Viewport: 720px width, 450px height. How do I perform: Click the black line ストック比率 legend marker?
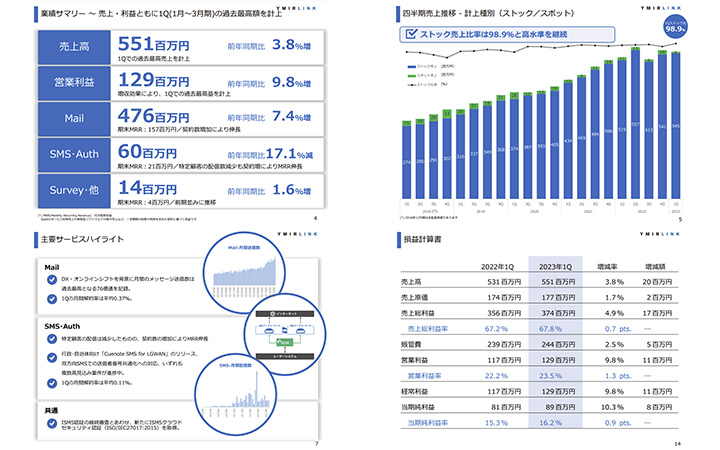coord(411,84)
